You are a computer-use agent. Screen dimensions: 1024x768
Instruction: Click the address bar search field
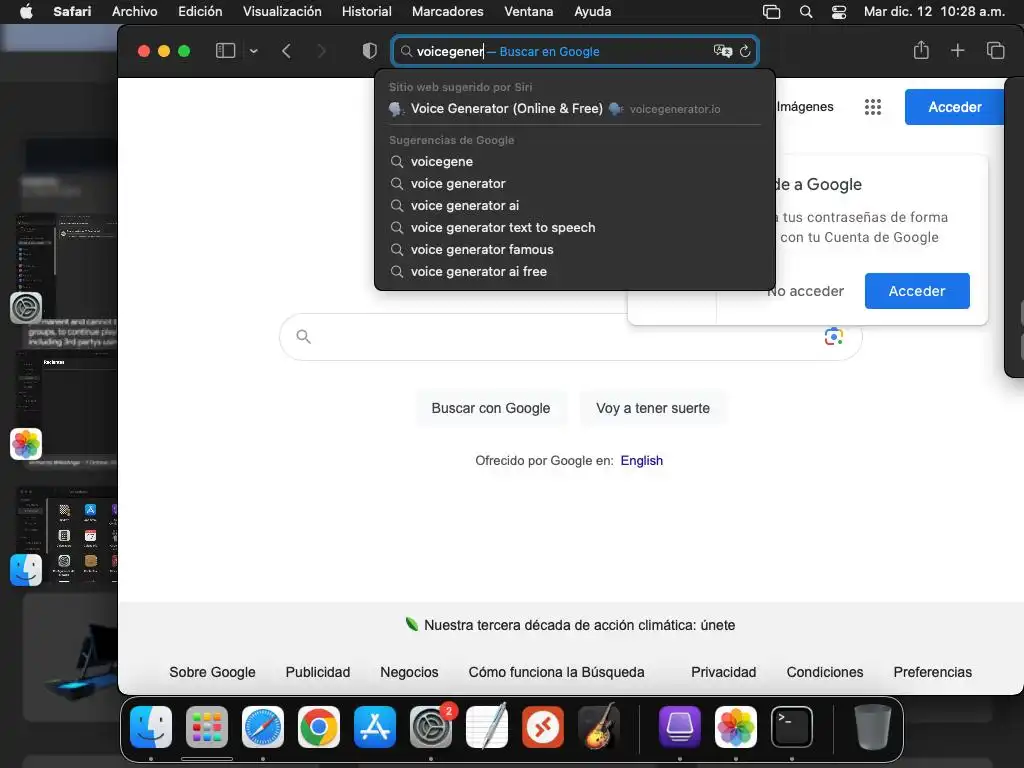click(575, 51)
